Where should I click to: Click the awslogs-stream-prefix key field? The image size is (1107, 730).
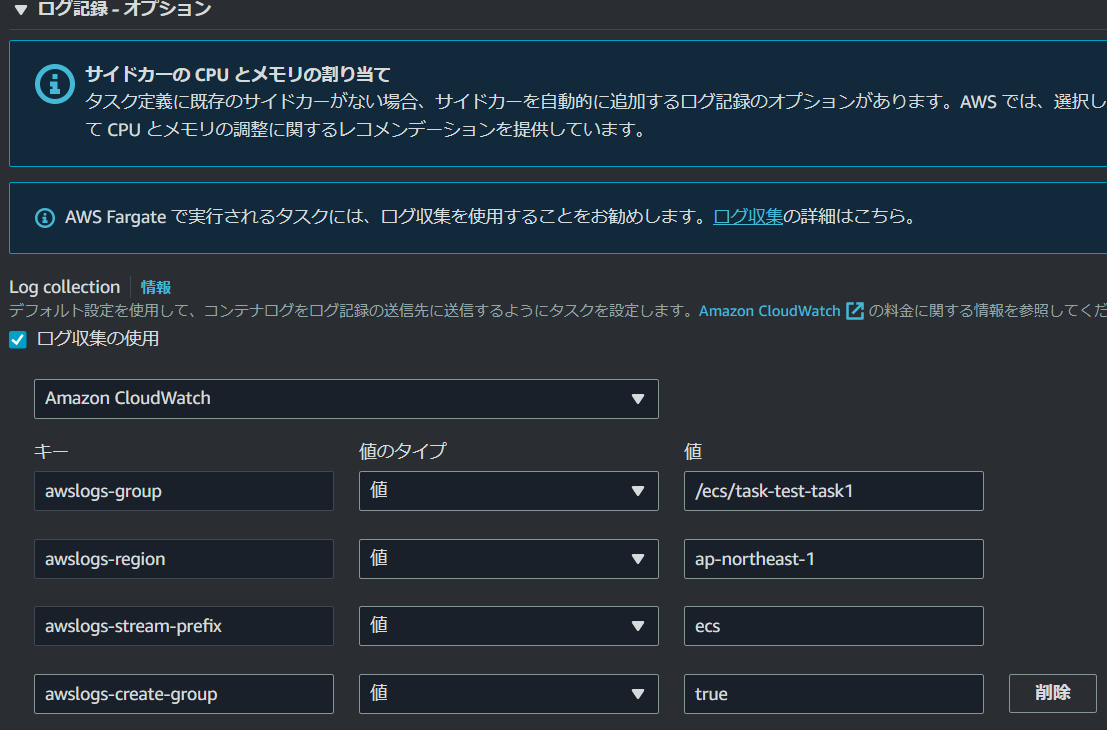184,626
